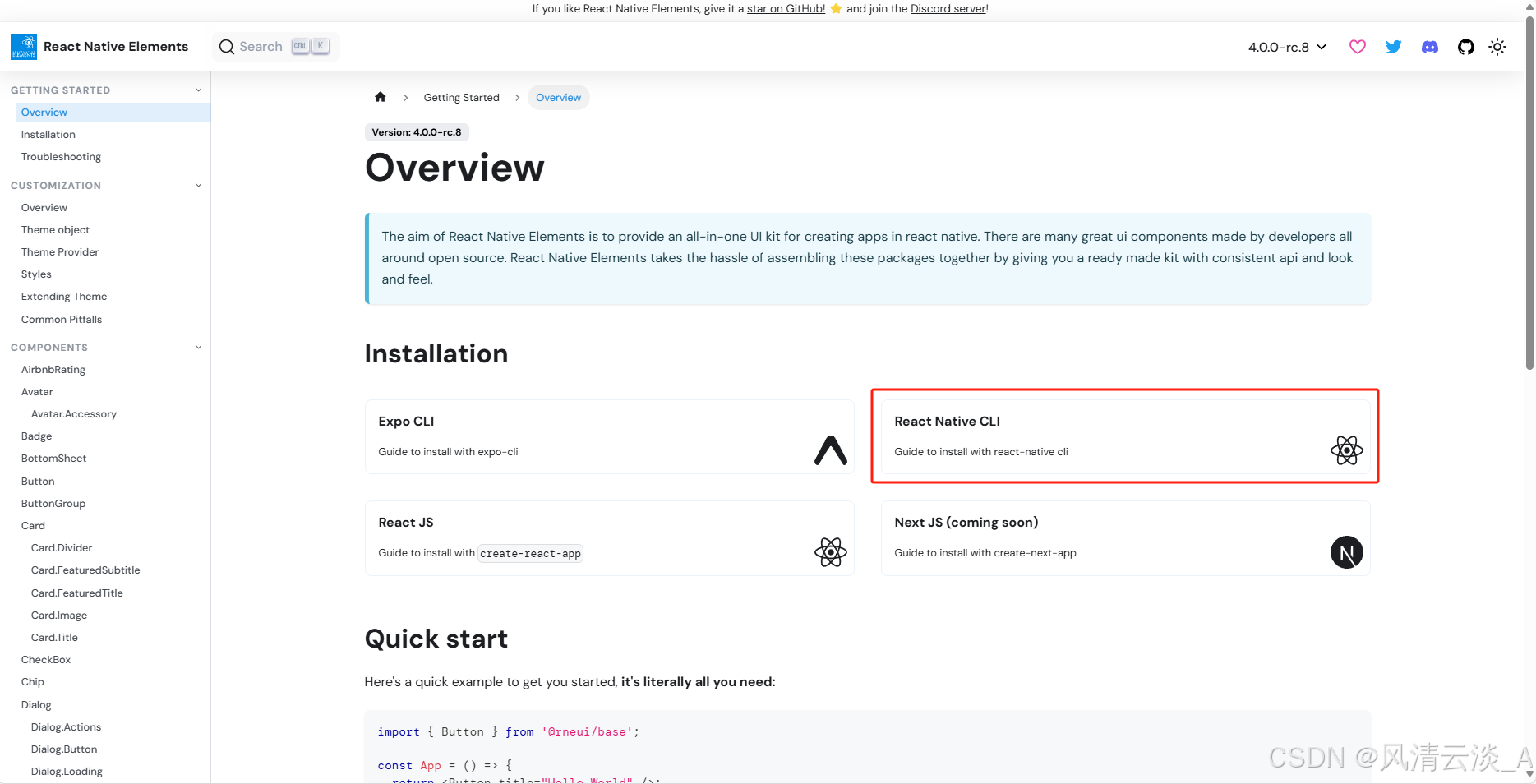This screenshot has height=784, width=1536.
Task: Open the Discord server banner link
Action: (x=948, y=9)
